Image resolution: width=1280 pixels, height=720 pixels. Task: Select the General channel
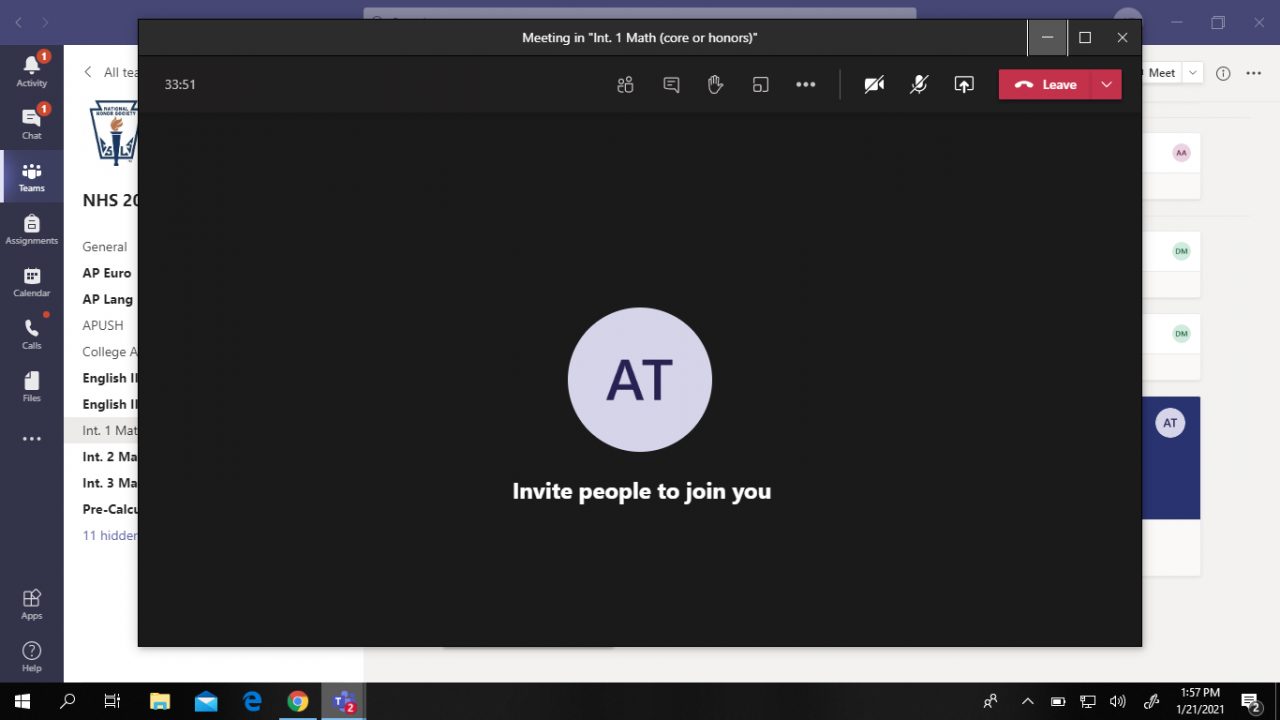(x=105, y=247)
